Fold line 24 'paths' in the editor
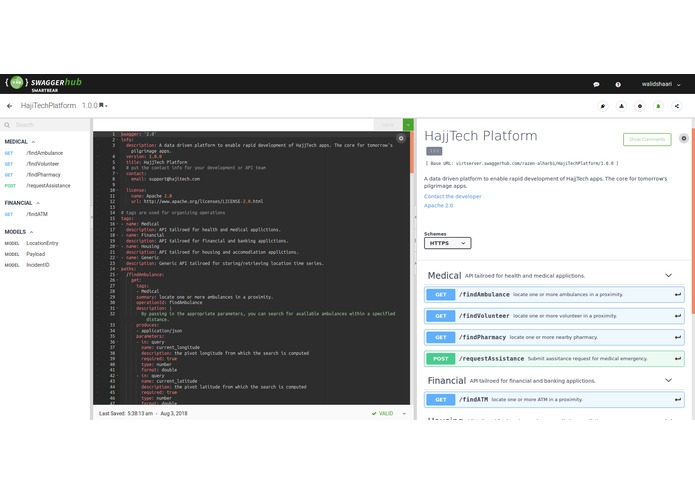Viewport: 695px width, 494px height. (117, 269)
